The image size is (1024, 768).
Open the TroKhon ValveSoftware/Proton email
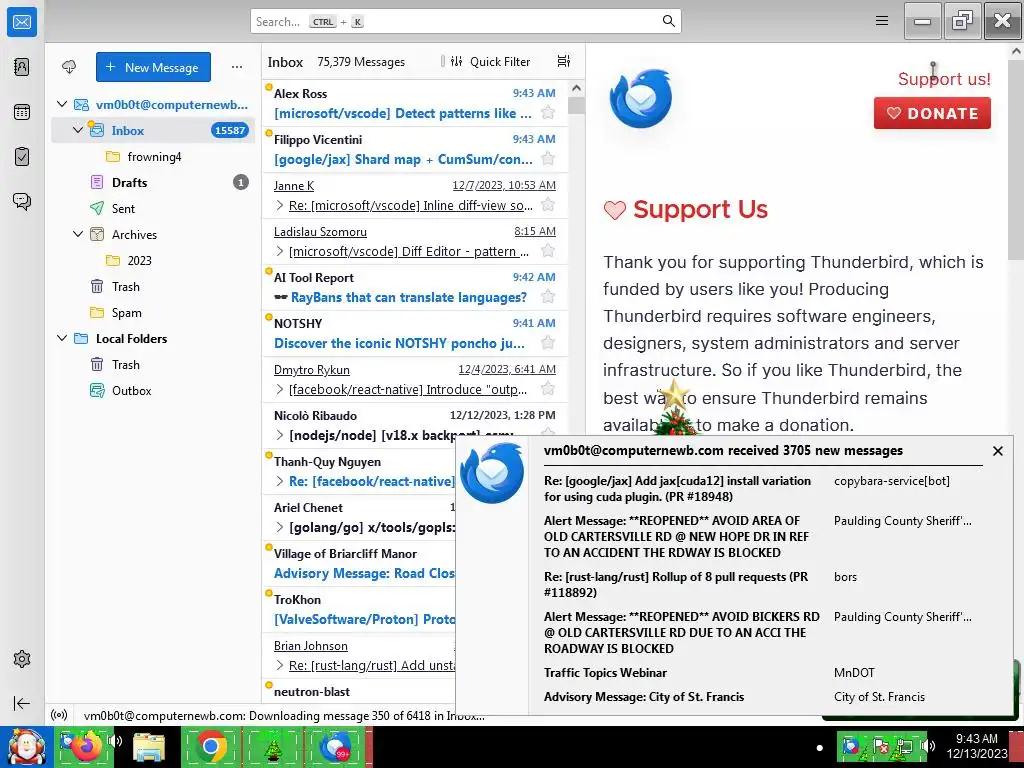click(x=359, y=609)
